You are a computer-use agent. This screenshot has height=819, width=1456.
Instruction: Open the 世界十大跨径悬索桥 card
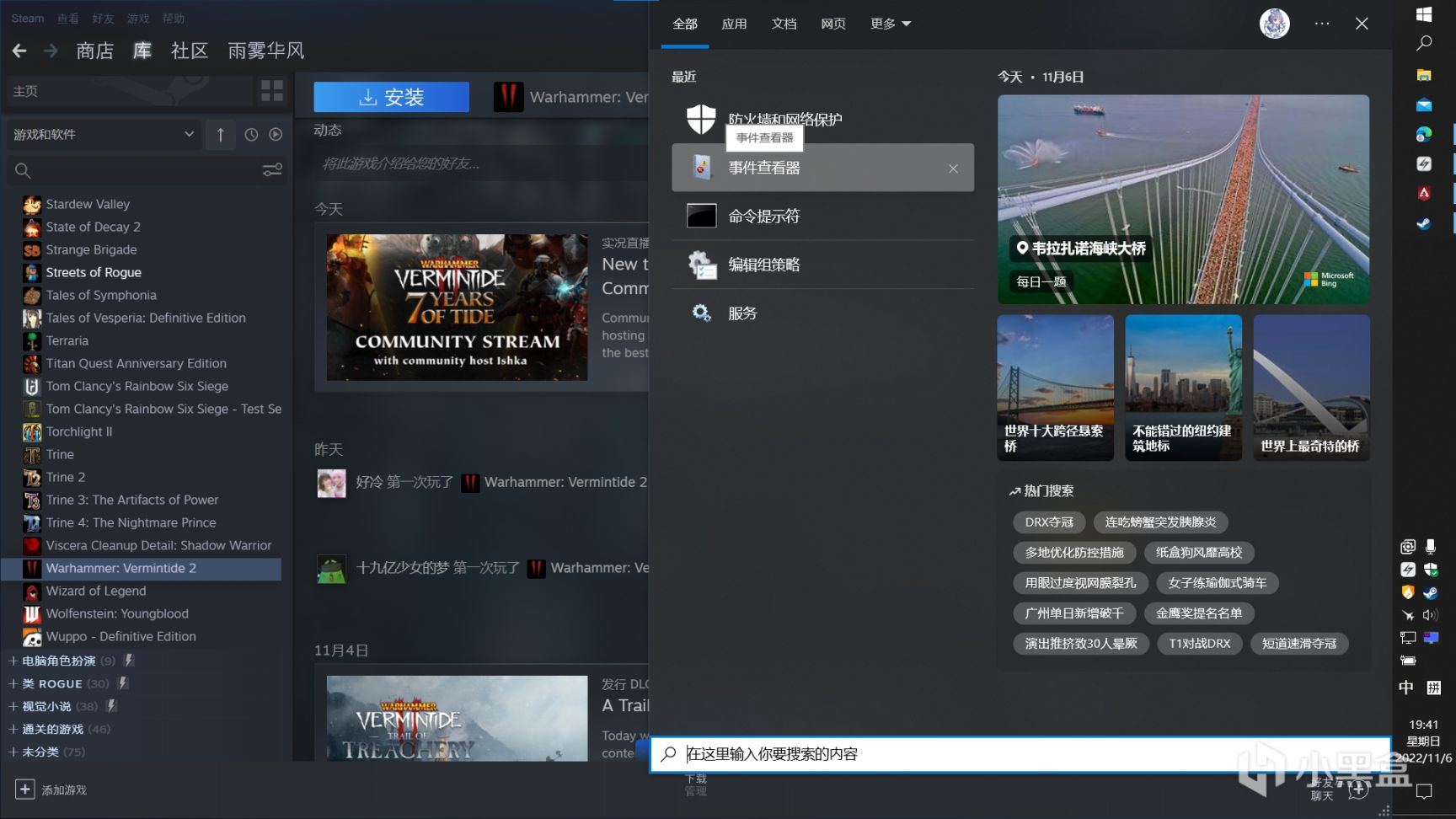tap(1055, 388)
